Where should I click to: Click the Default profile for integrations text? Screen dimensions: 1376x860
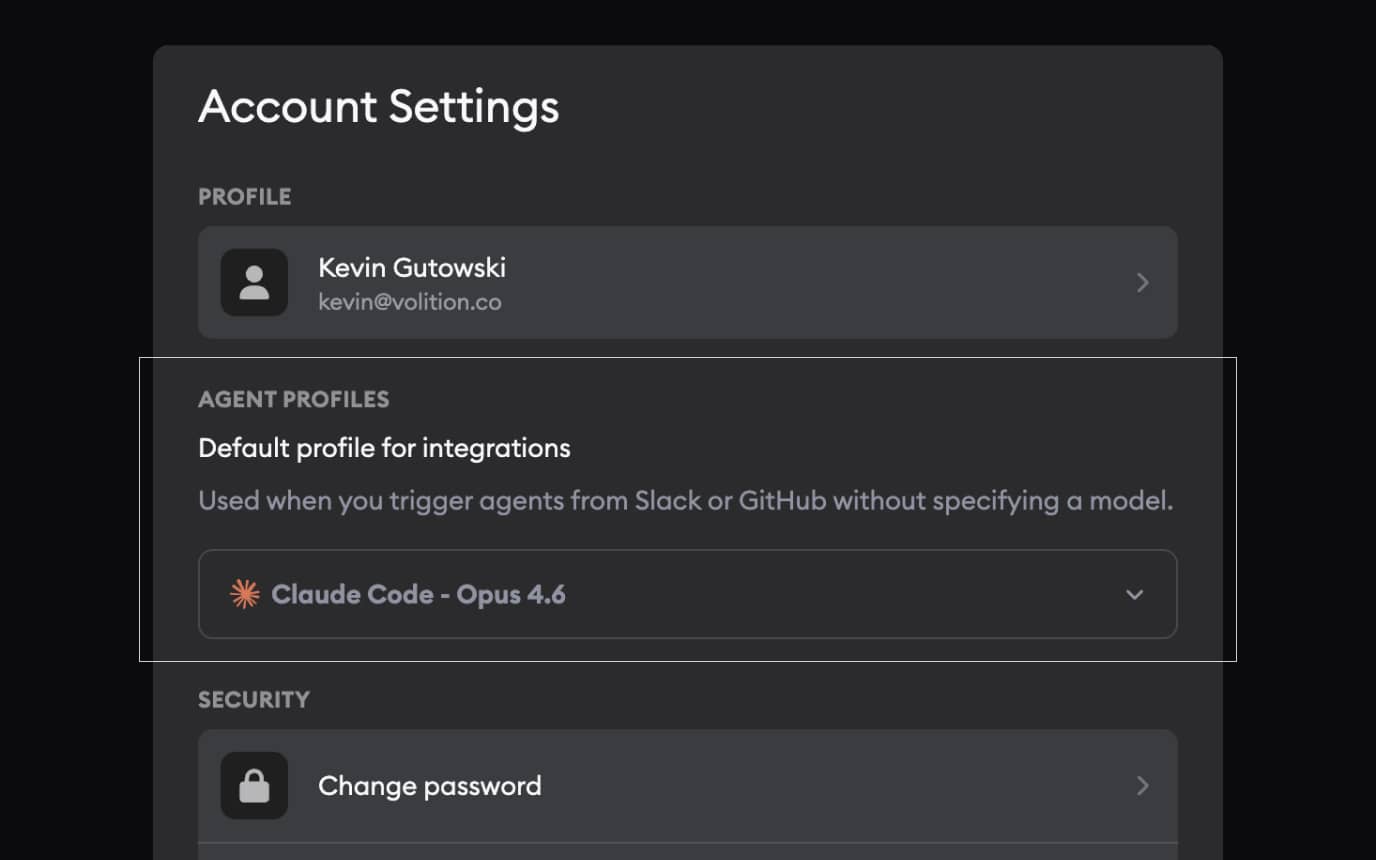point(384,448)
